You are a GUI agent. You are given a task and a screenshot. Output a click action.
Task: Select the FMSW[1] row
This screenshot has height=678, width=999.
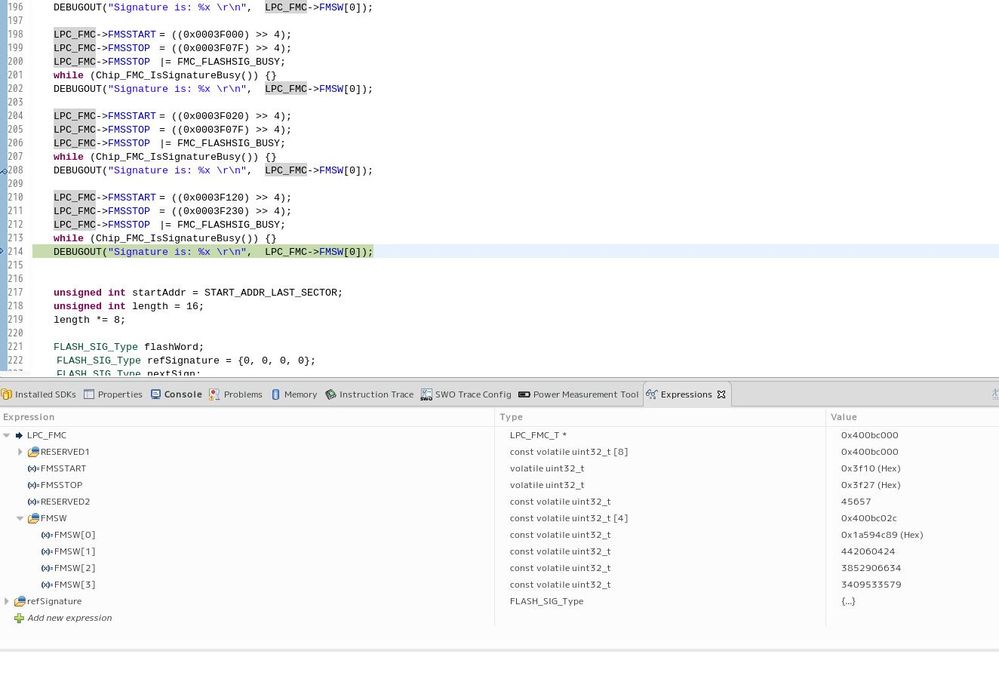pos(500,551)
